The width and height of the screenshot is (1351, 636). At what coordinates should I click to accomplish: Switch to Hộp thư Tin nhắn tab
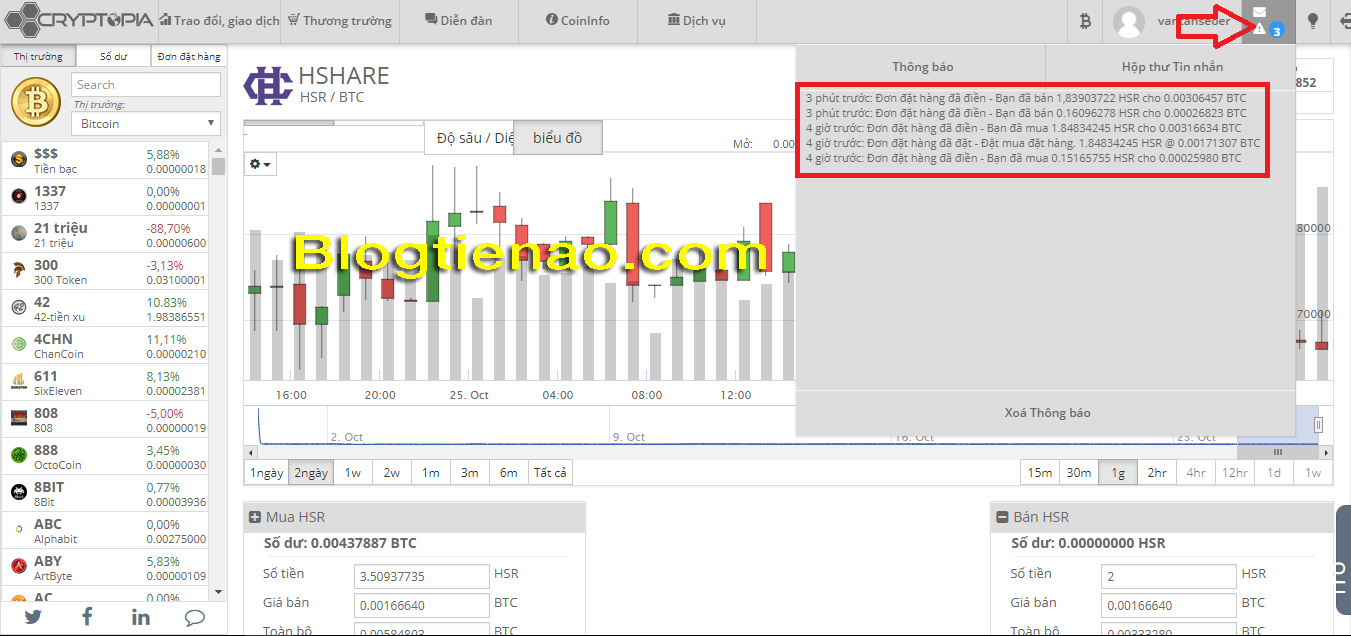tap(1171, 67)
